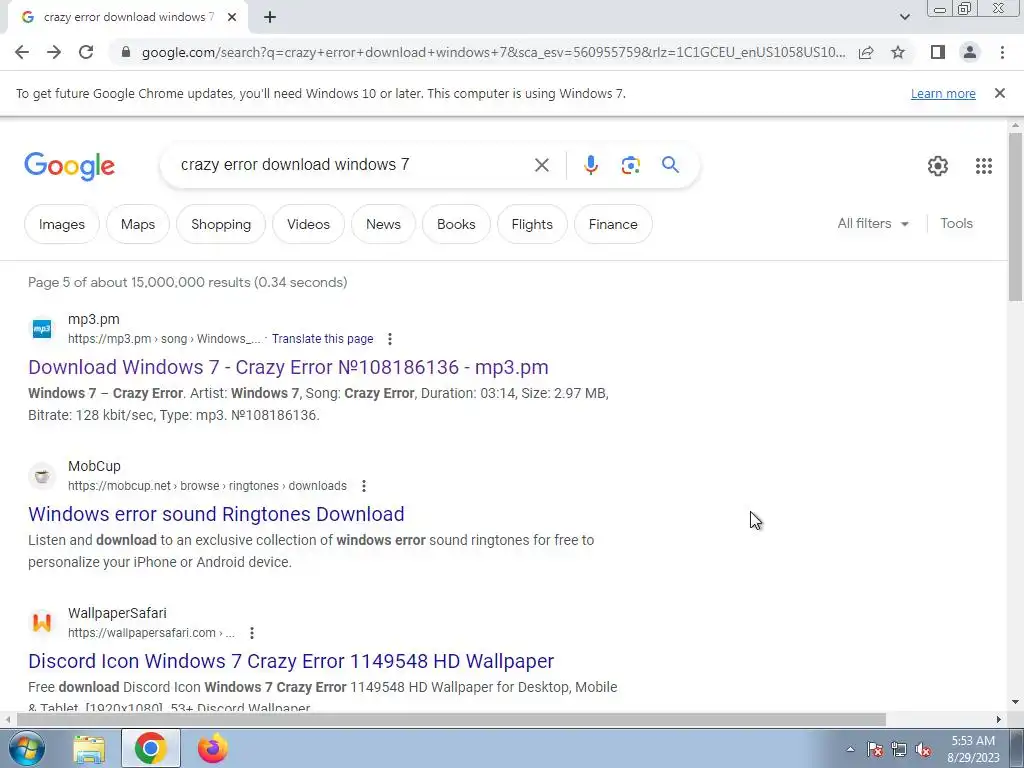Go back with the browser back arrow
Viewport: 1024px width, 768px height.
[22, 52]
